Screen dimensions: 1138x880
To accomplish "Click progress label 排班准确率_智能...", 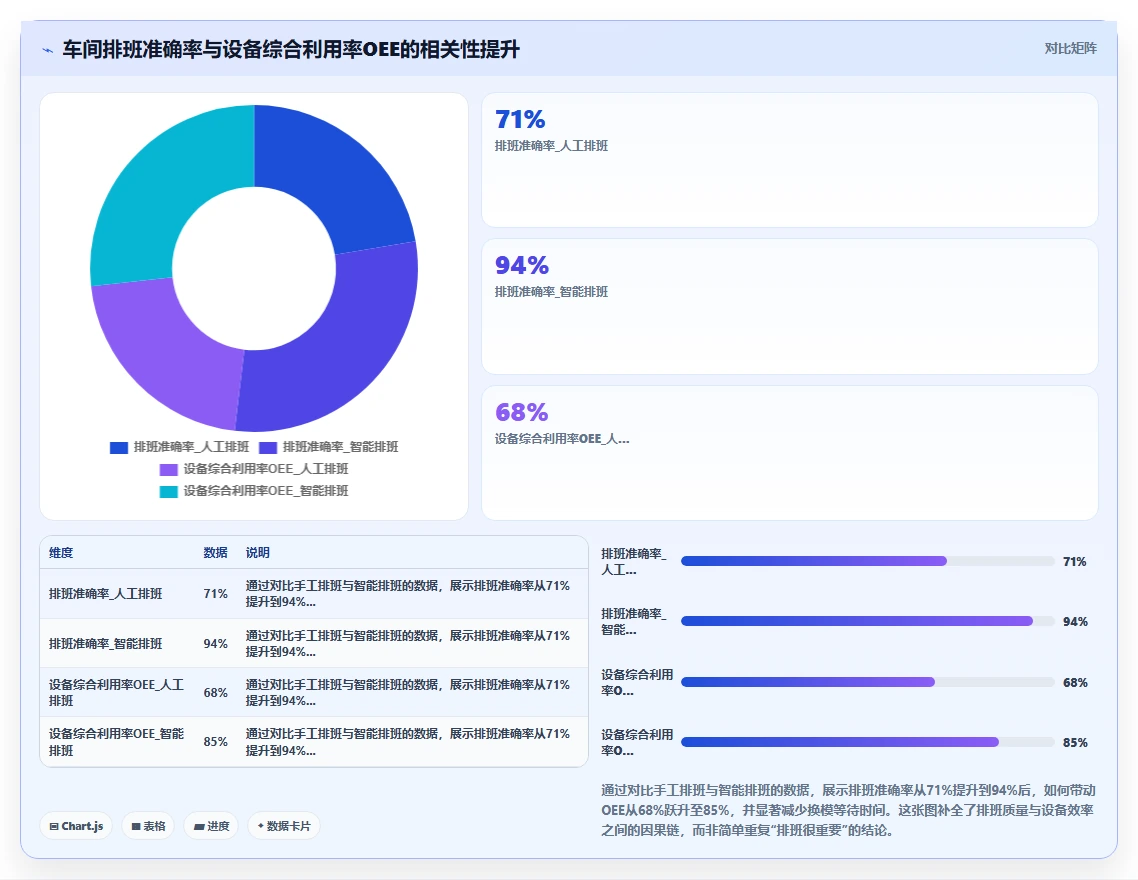I will (x=634, y=622).
